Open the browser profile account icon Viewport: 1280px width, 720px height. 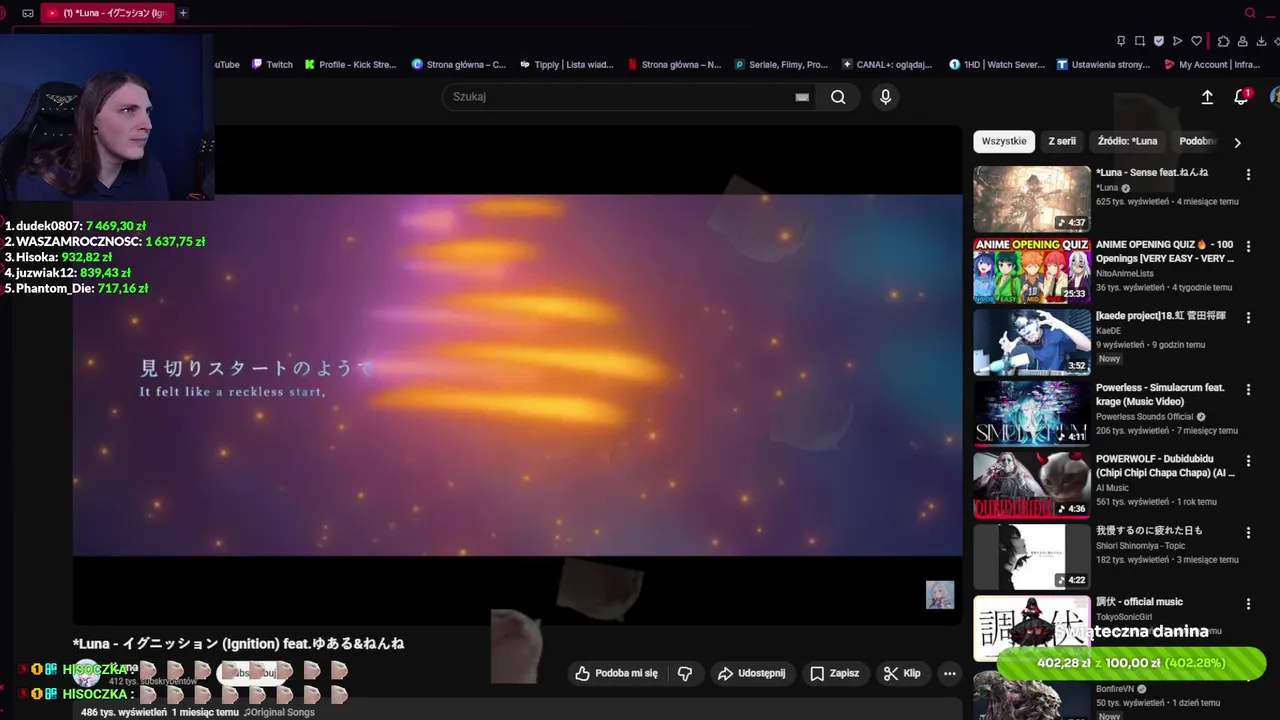pos(1242,41)
